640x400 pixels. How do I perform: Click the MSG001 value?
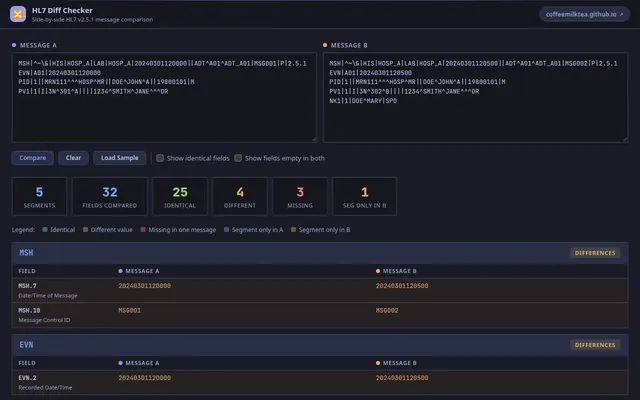tap(129, 310)
